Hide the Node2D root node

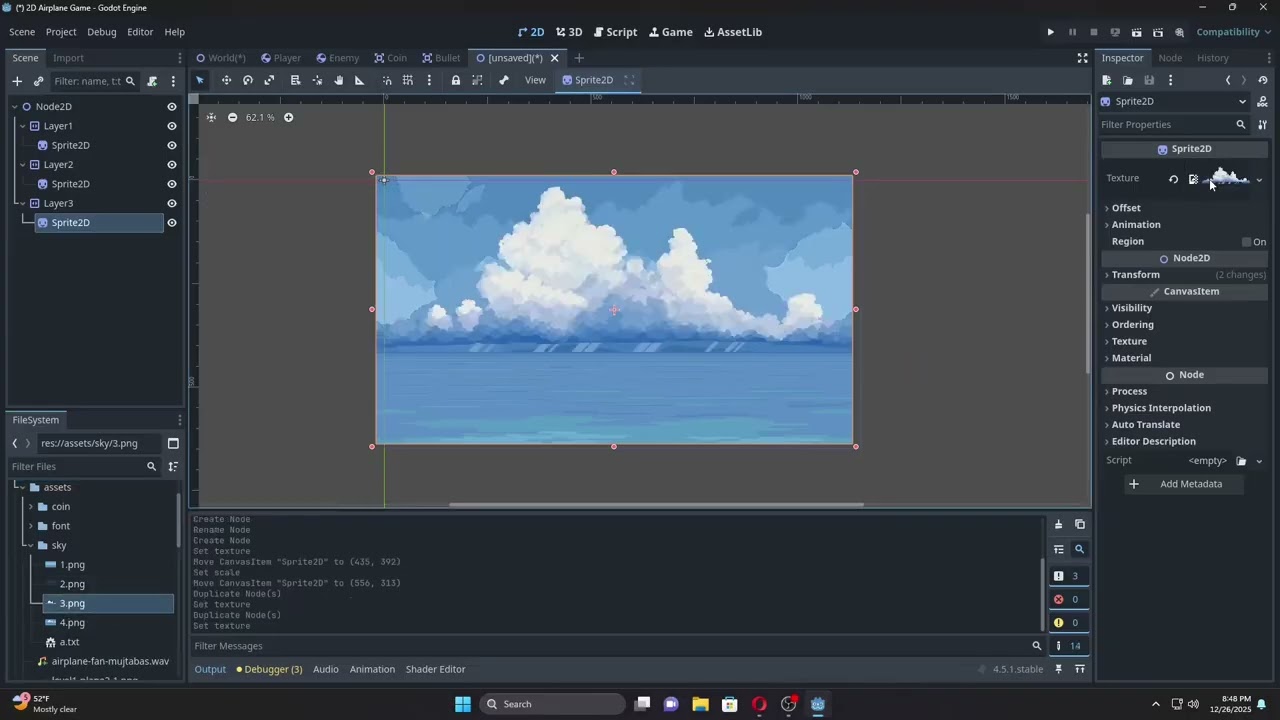tap(172, 107)
